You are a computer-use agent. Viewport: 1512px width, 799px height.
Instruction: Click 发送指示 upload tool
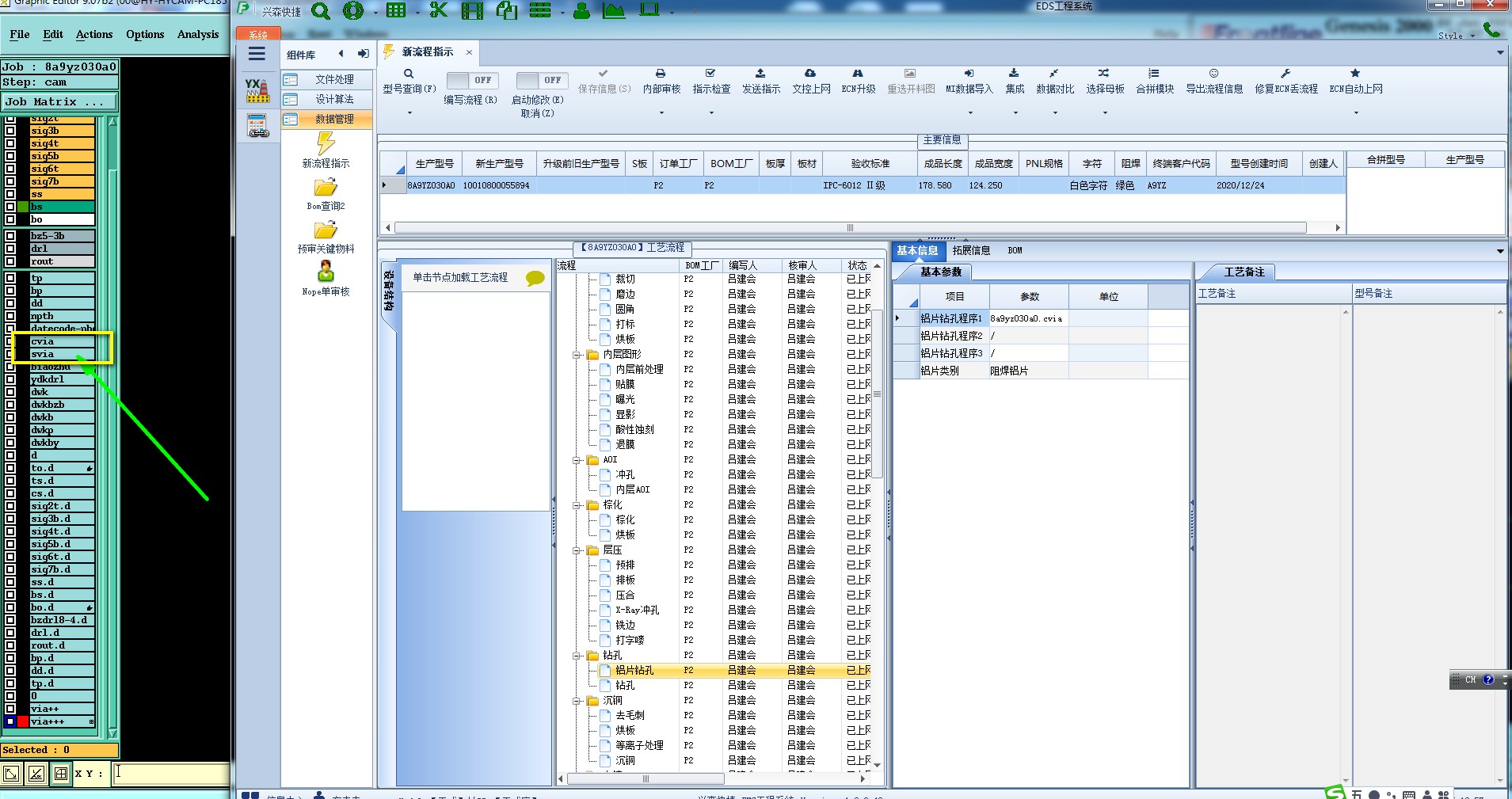coord(760,82)
